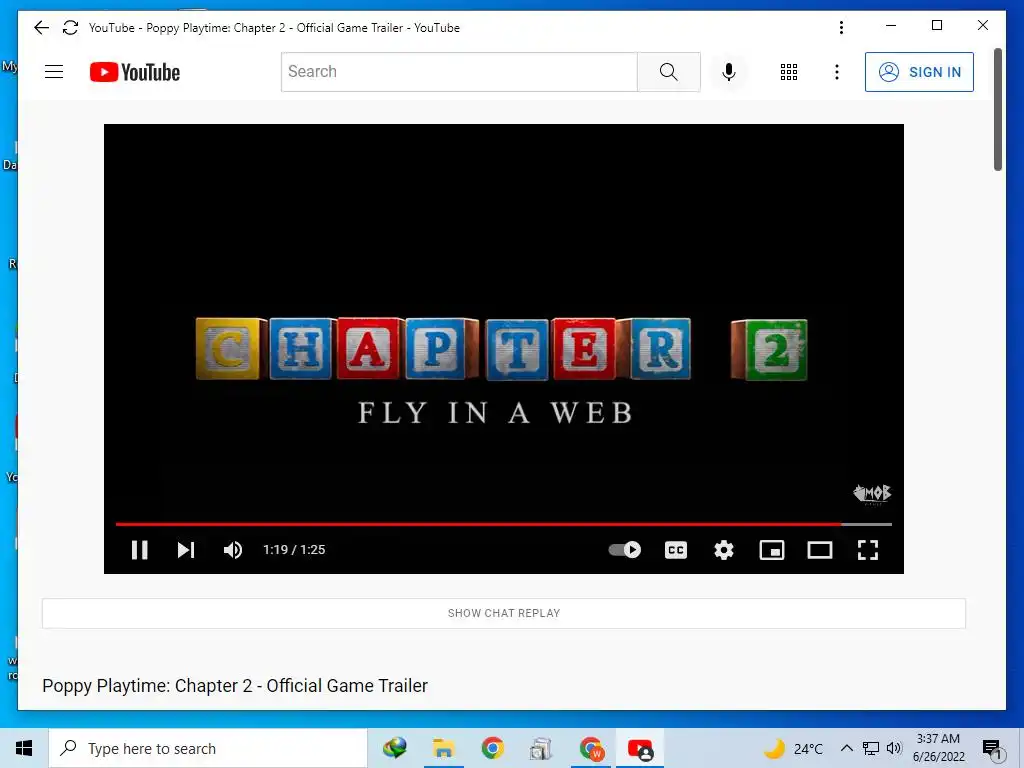Reload the page with refresh icon
This screenshot has width=1024, height=768.
click(71, 27)
